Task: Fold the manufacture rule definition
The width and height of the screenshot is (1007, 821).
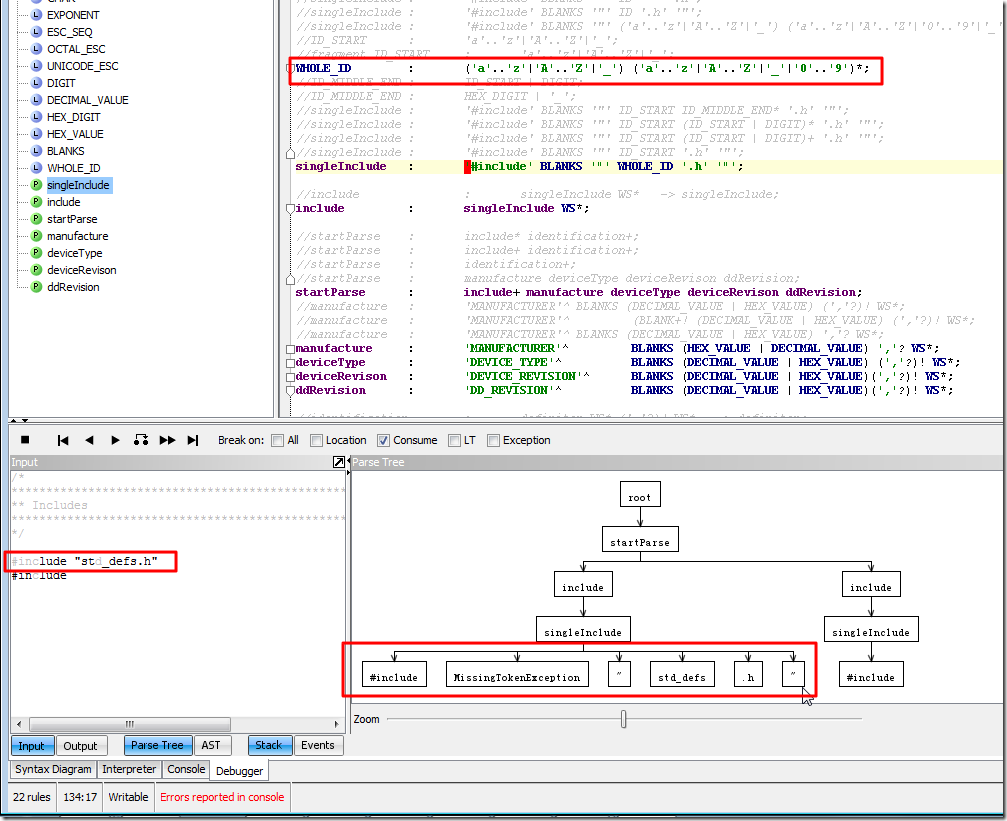Action: click(x=290, y=349)
